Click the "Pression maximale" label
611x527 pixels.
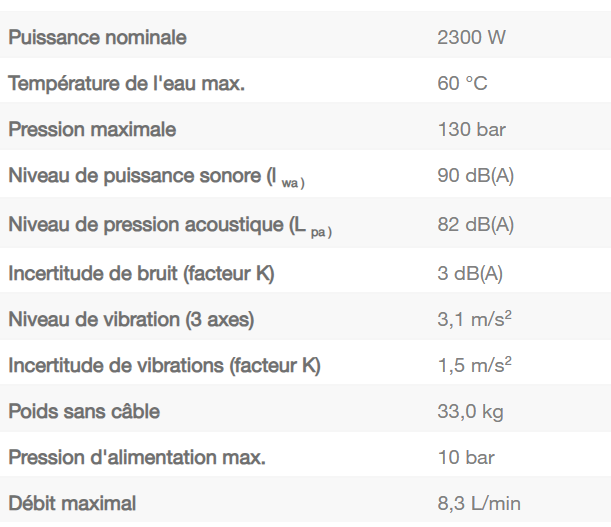[x=92, y=130]
